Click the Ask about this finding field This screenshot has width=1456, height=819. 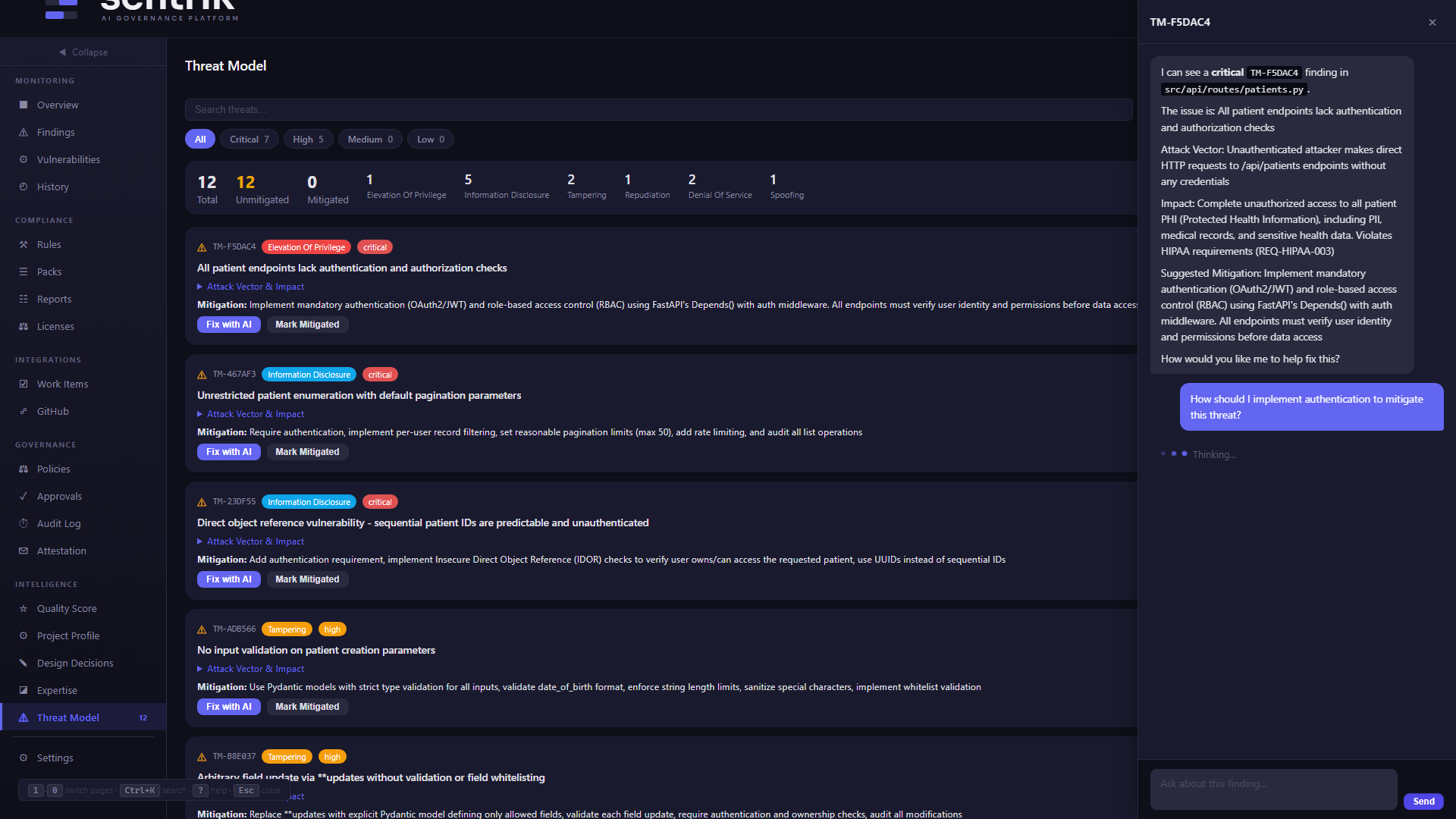1273,789
